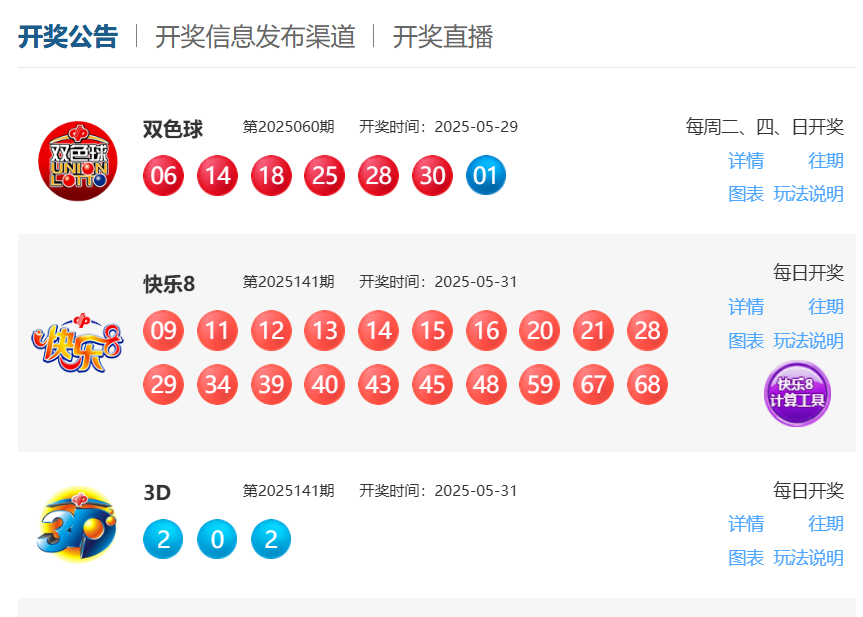Switch to 开奖直播 tab
Screen dimensions: 863x617
point(443,37)
